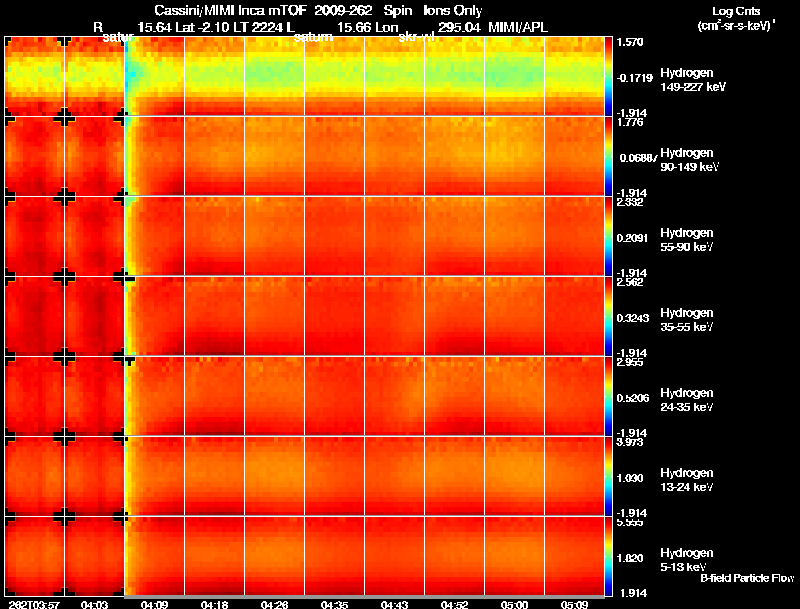Image resolution: width=800 pixels, height=609 pixels.
Task: Click the L-shell value '15.66'
Action: click(x=354, y=28)
